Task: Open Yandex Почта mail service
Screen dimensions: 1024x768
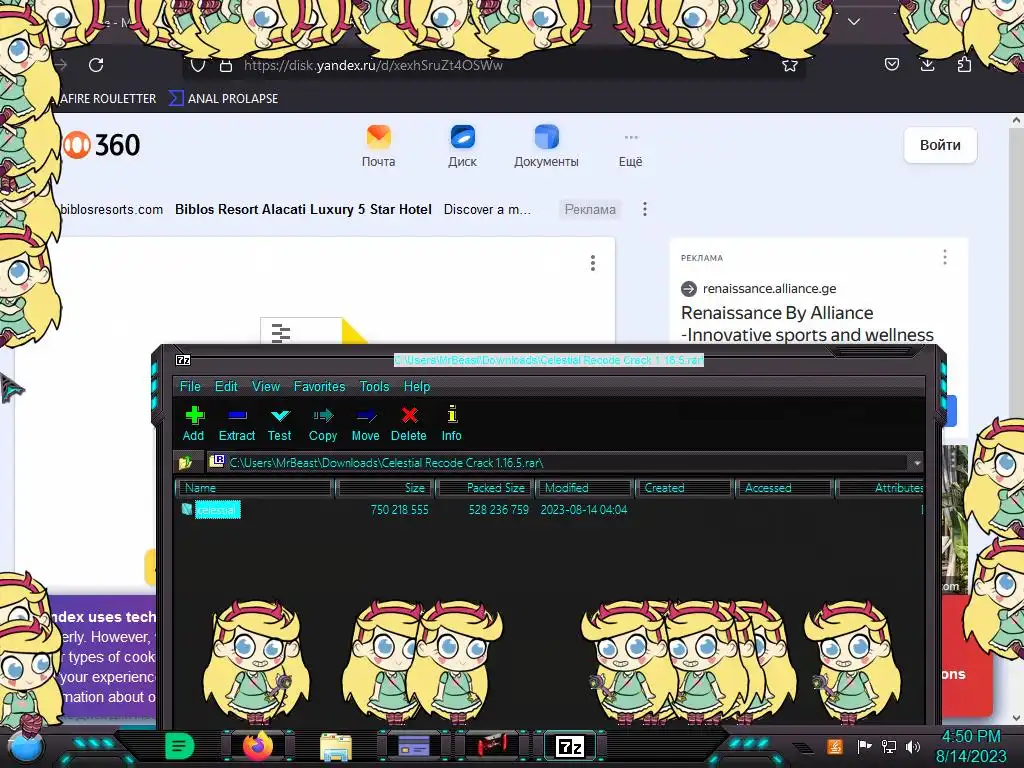Action: click(x=379, y=146)
